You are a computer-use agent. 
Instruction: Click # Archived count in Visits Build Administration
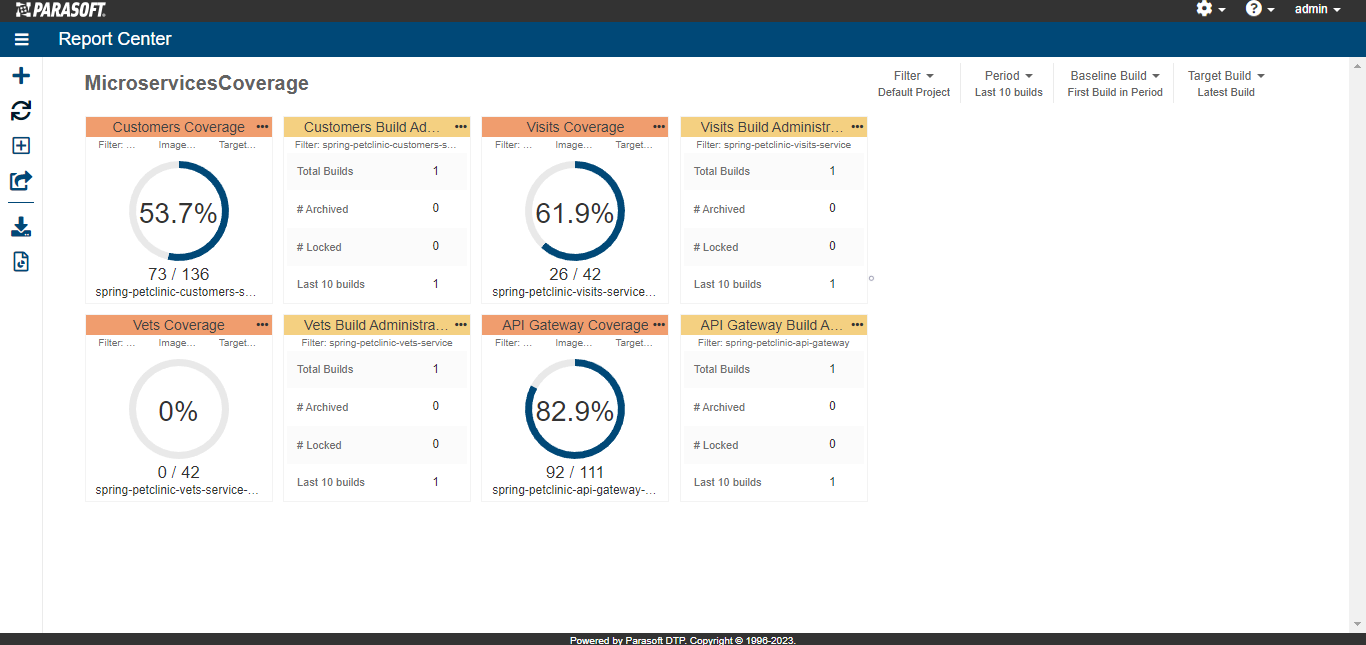(832, 208)
